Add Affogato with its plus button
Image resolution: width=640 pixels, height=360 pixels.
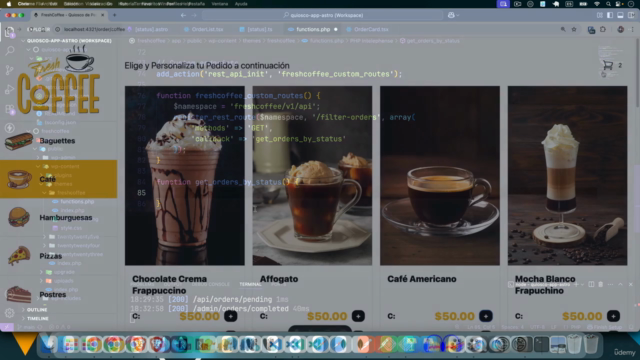(358, 316)
